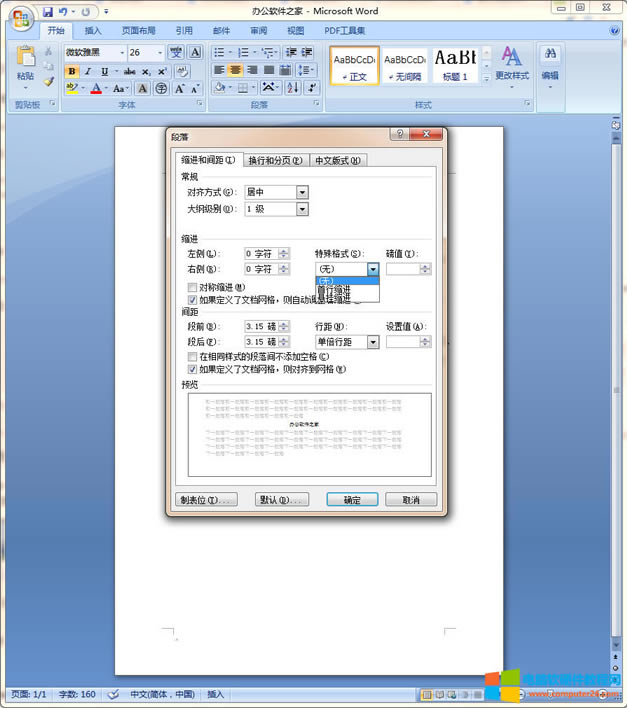The height and width of the screenshot is (708, 627).
Task: Open the 页面布局 ribbon tab
Action: 138,31
